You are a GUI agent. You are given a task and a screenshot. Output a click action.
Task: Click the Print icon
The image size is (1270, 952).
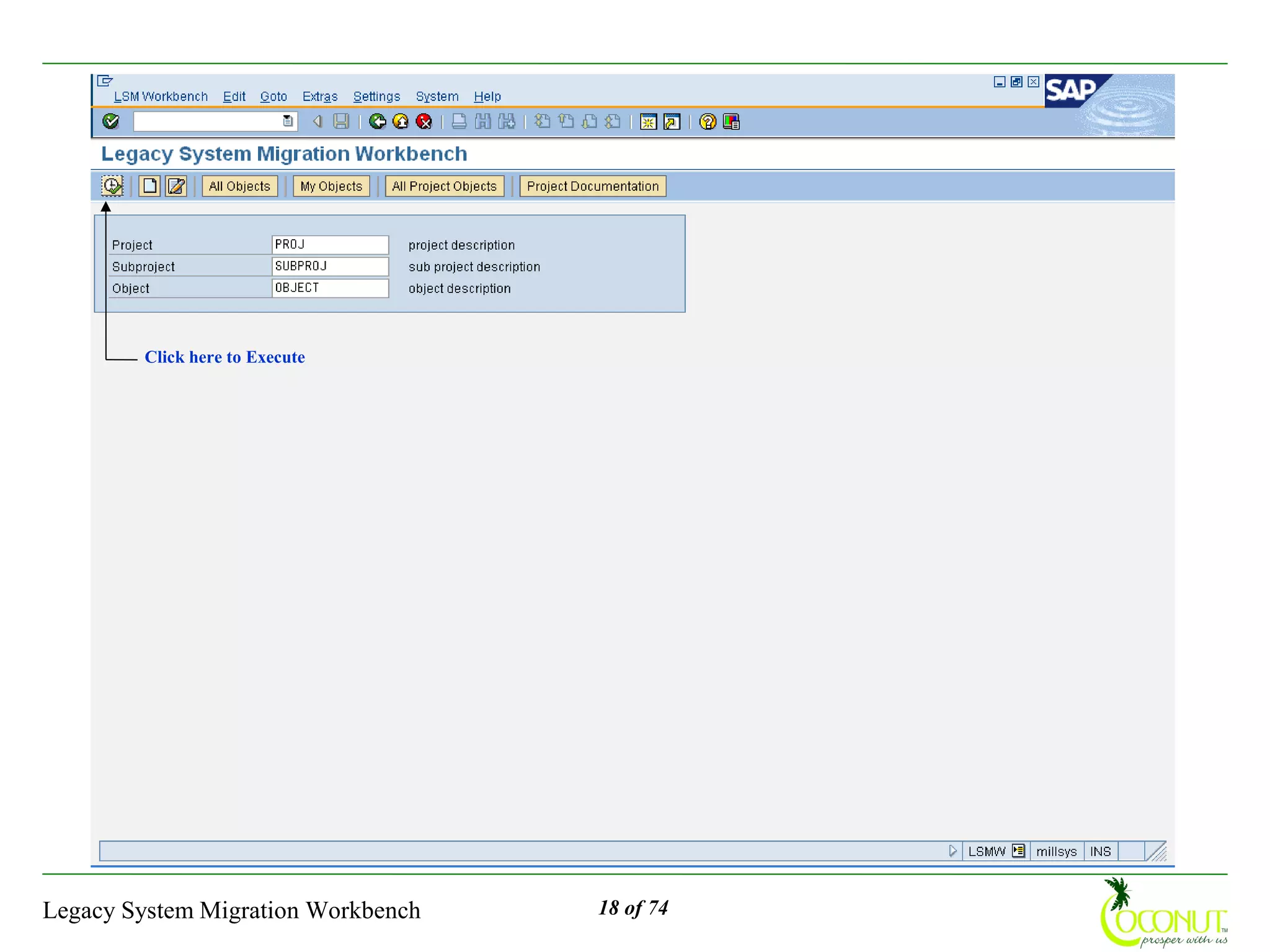click(x=459, y=121)
